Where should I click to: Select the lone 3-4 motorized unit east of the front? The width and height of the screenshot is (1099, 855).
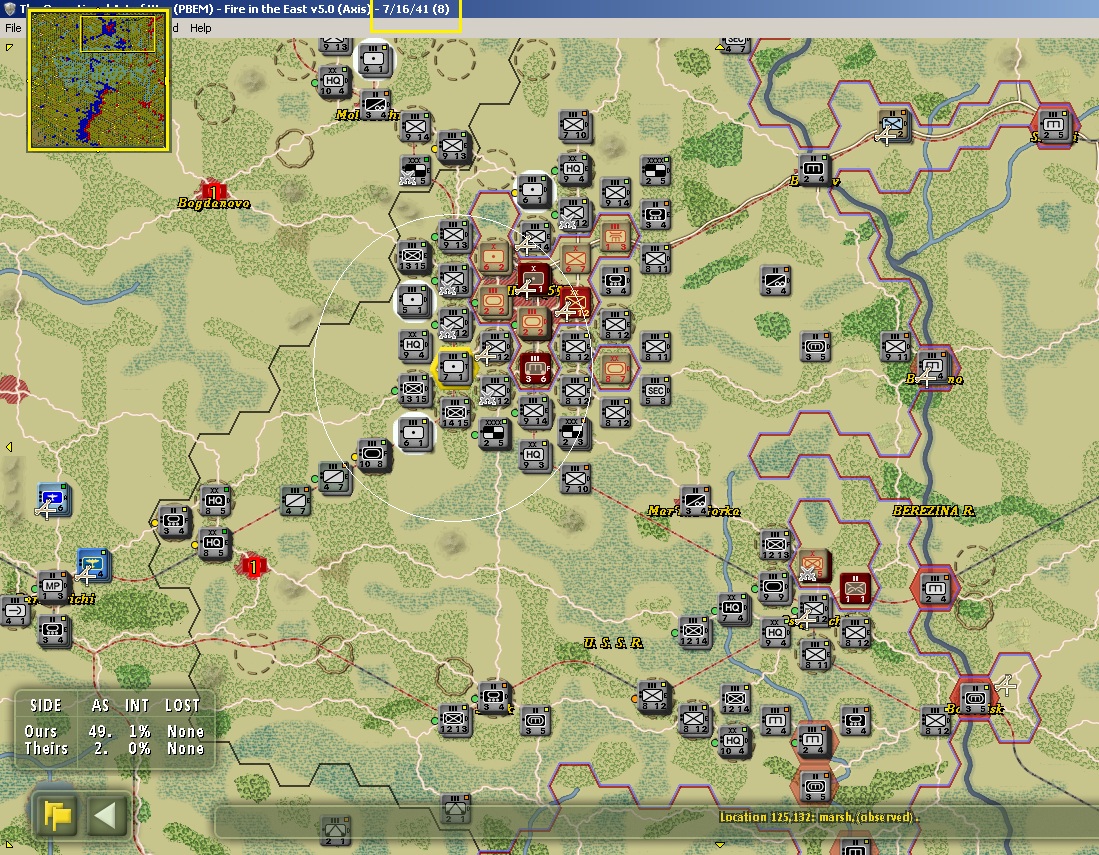pyautogui.click(x=774, y=280)
